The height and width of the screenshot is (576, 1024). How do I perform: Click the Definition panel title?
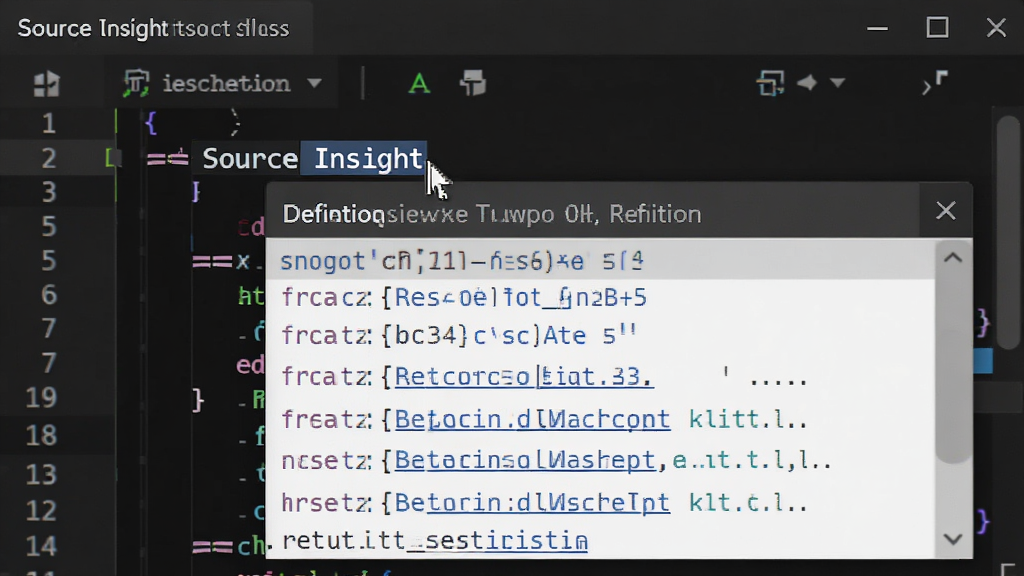pos(491,214)
